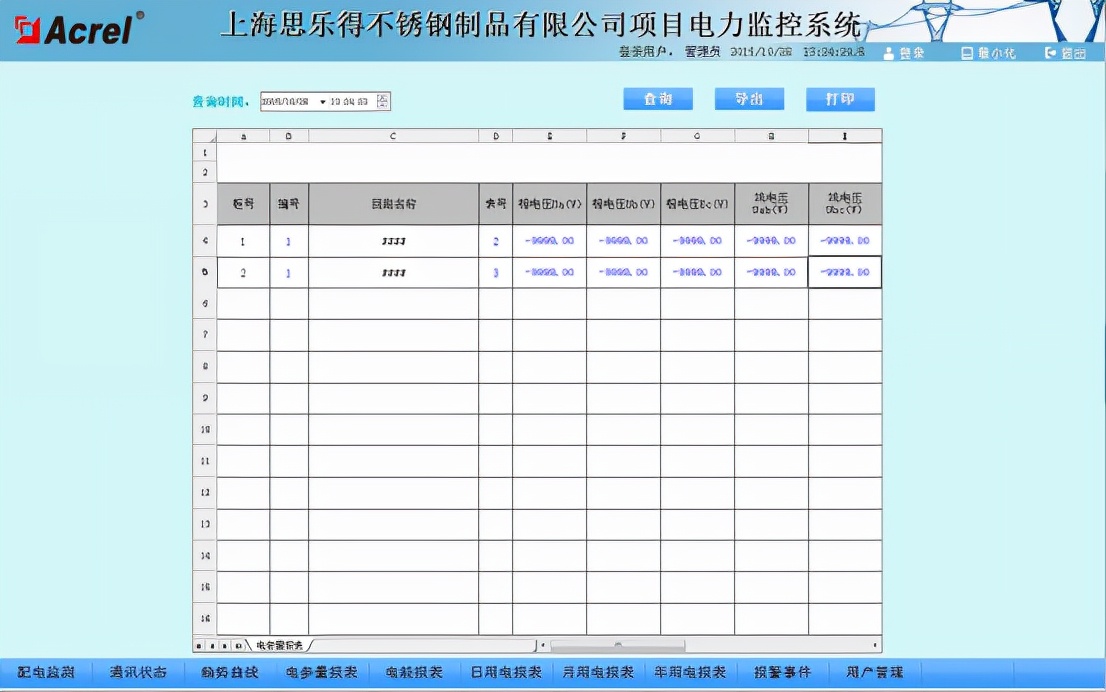Click the 相电压Ua(V) header cell
The image size is (1106, 692).
(x=549, y=204)
